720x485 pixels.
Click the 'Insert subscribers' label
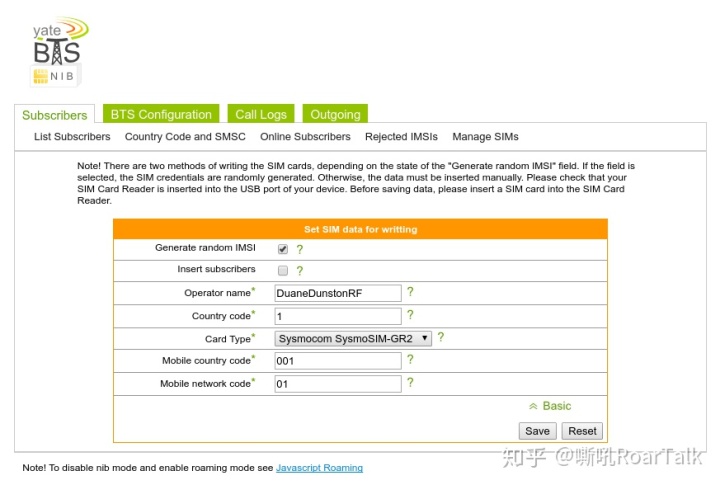click(x=216, y=269)
